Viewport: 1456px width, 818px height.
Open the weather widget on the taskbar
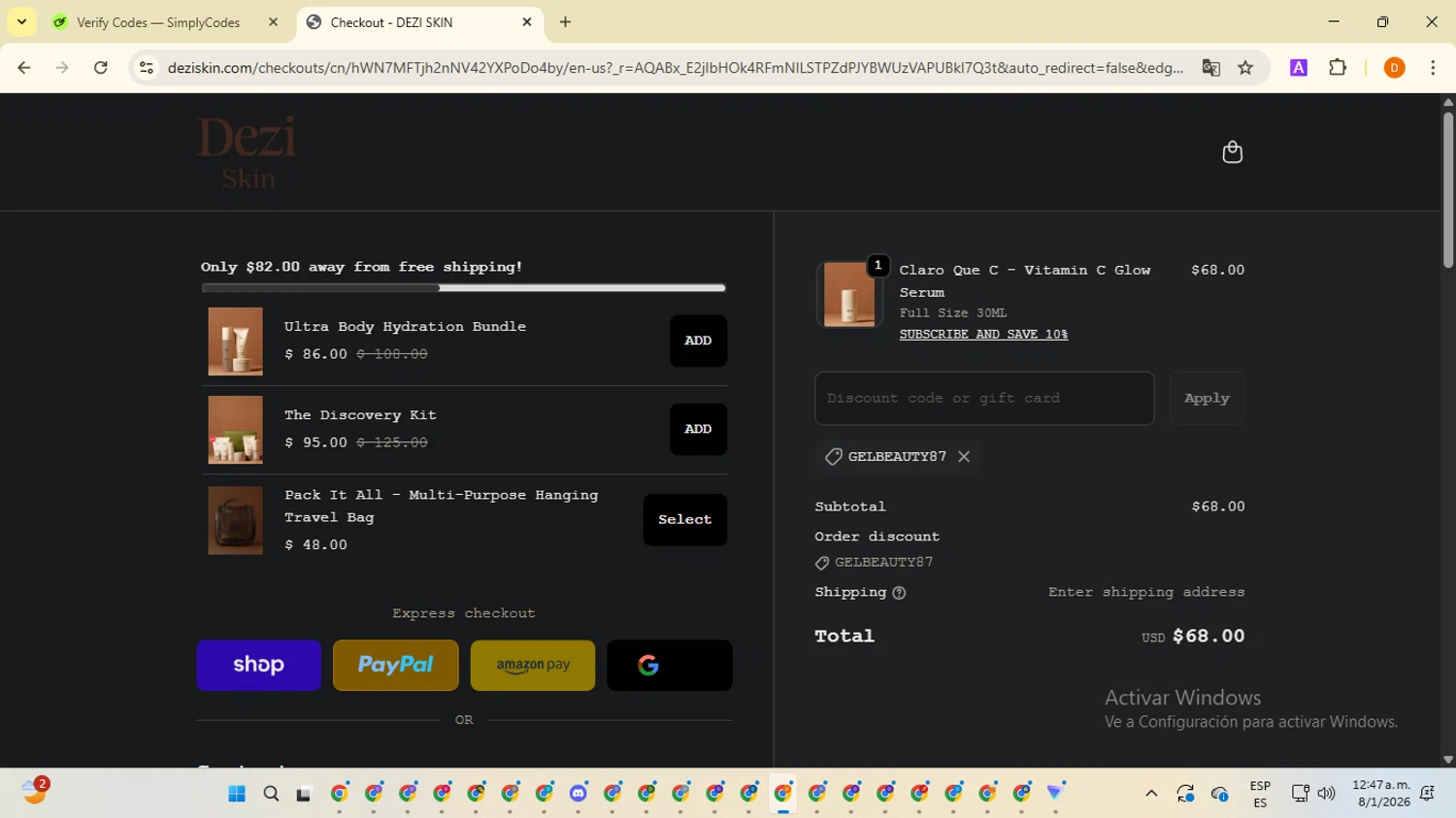click(35, 791)
